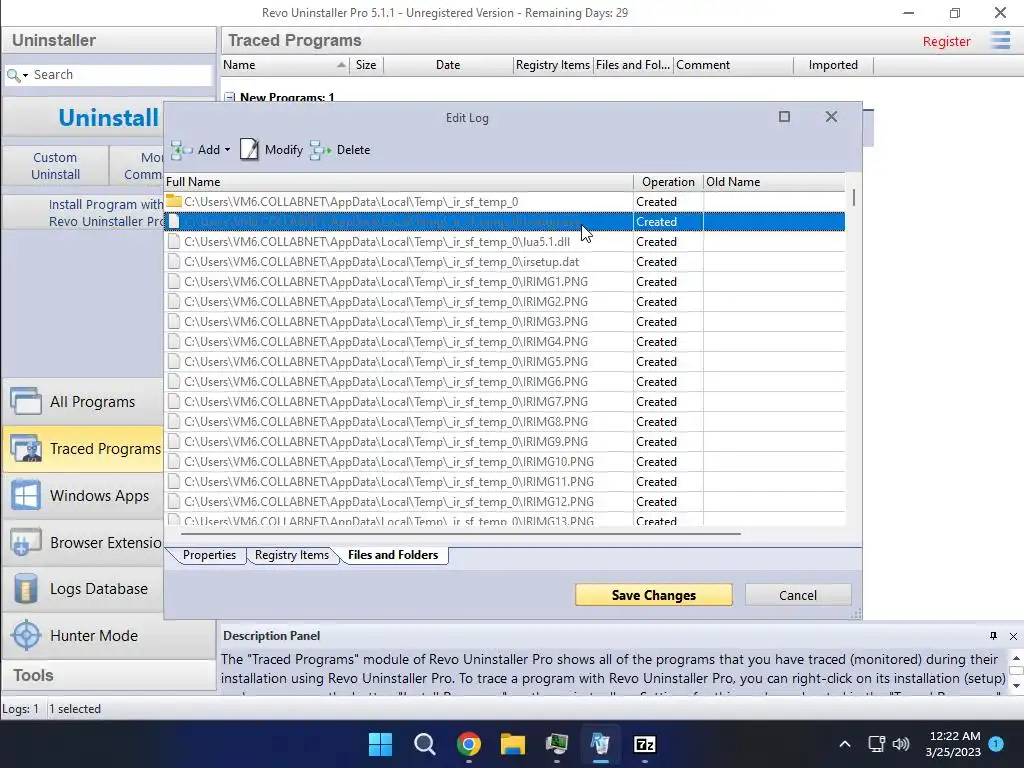Screen dimensions: 1024x768
Task: Sort by Full Name column header
Action: pos(398,182)
